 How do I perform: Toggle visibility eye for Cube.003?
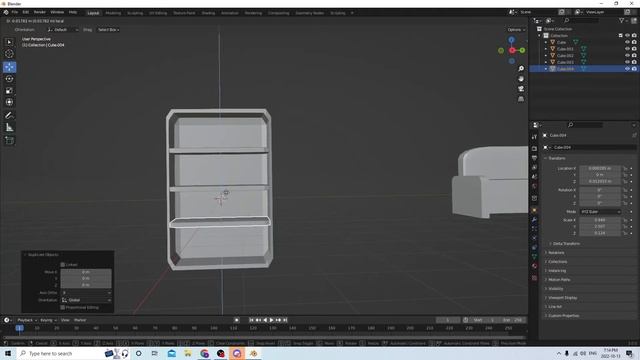627,62
